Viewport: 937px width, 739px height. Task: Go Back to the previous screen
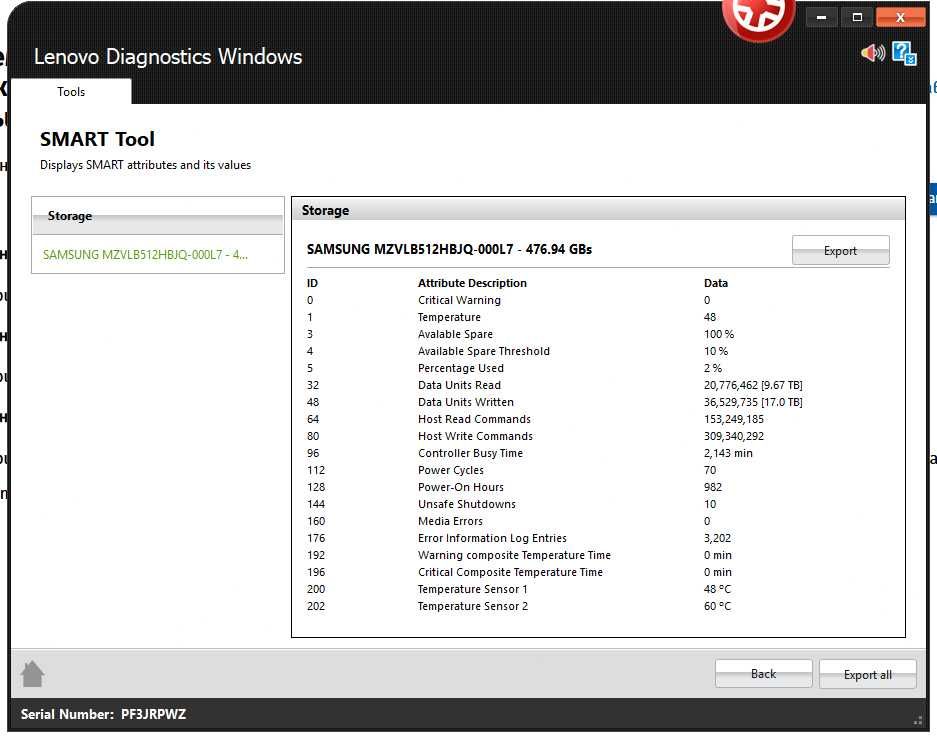click(763, 674)
